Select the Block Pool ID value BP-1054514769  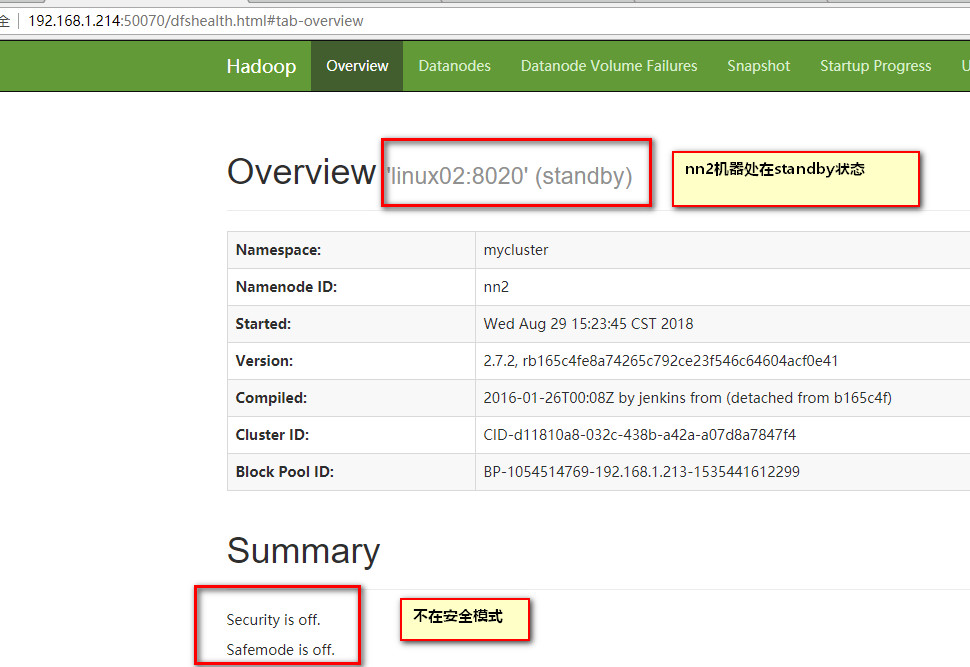[x=642, y=472]
